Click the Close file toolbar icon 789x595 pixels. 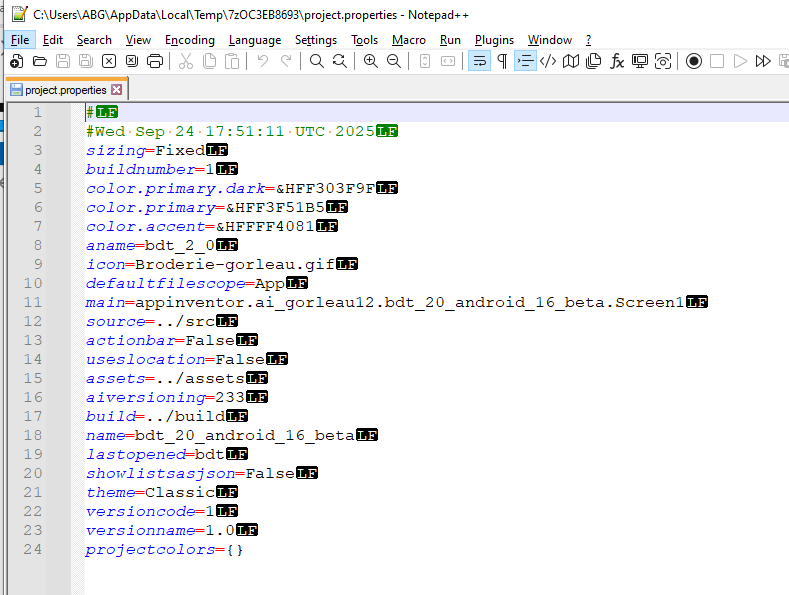[108, 61]
